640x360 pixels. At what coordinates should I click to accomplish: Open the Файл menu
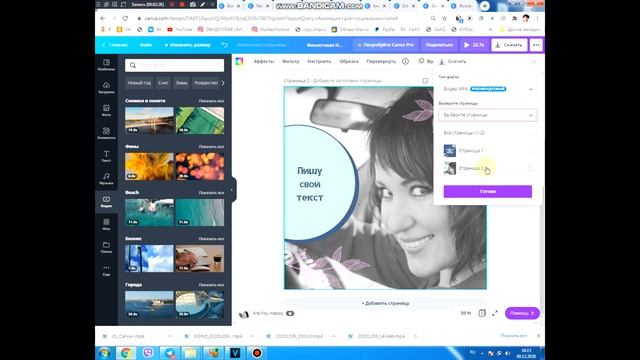tap(146, 45)
